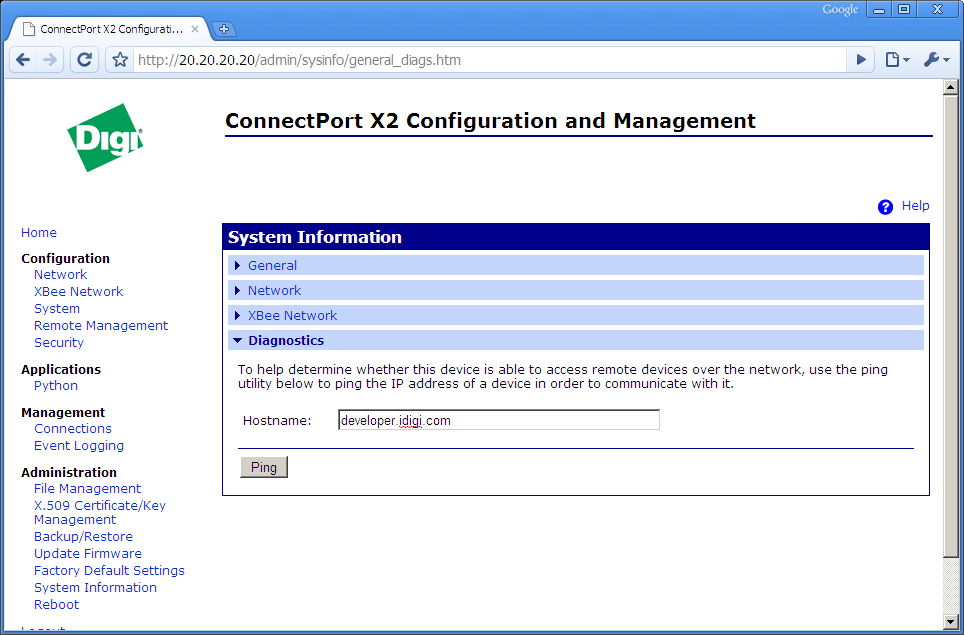Click the Hostname text field
The image size is (964, 635).
click(x=498, y=421)
